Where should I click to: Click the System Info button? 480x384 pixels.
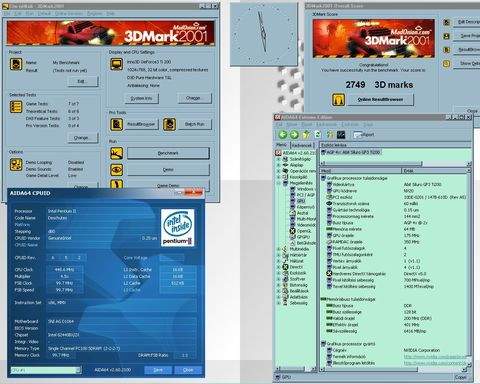coord(141,98)
